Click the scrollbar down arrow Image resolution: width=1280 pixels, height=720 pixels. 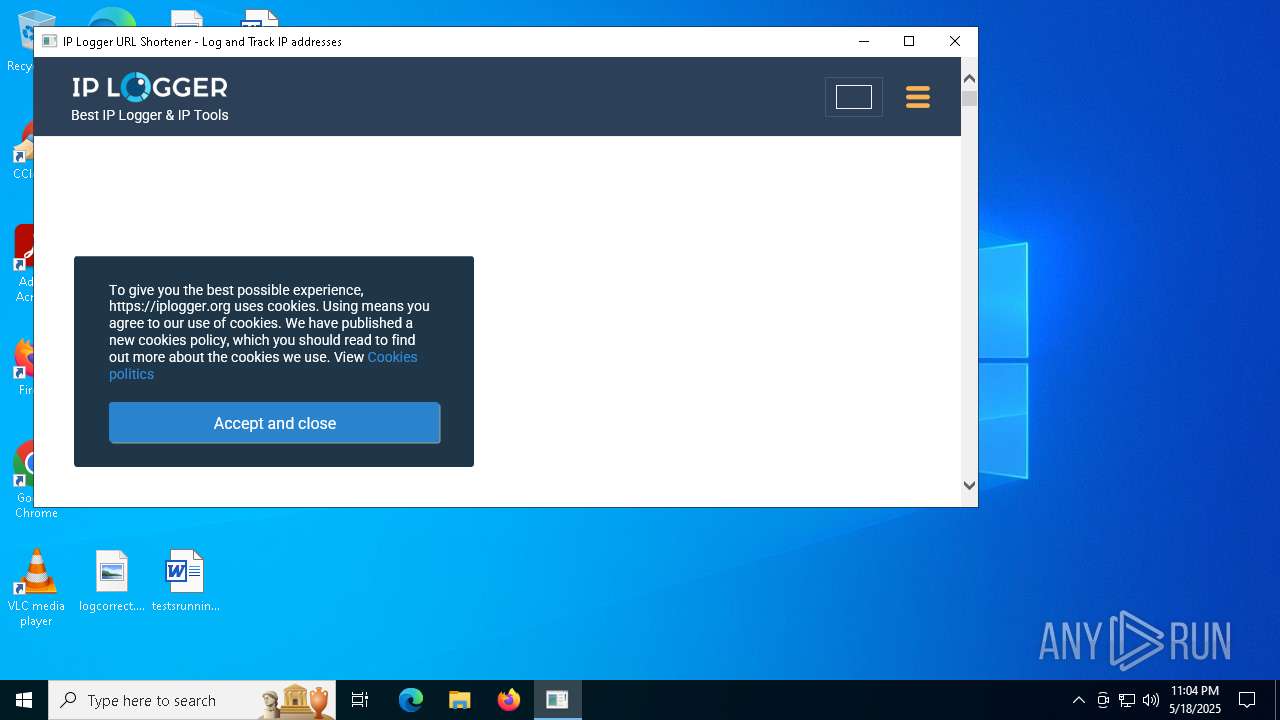click(x=969, y=485)
